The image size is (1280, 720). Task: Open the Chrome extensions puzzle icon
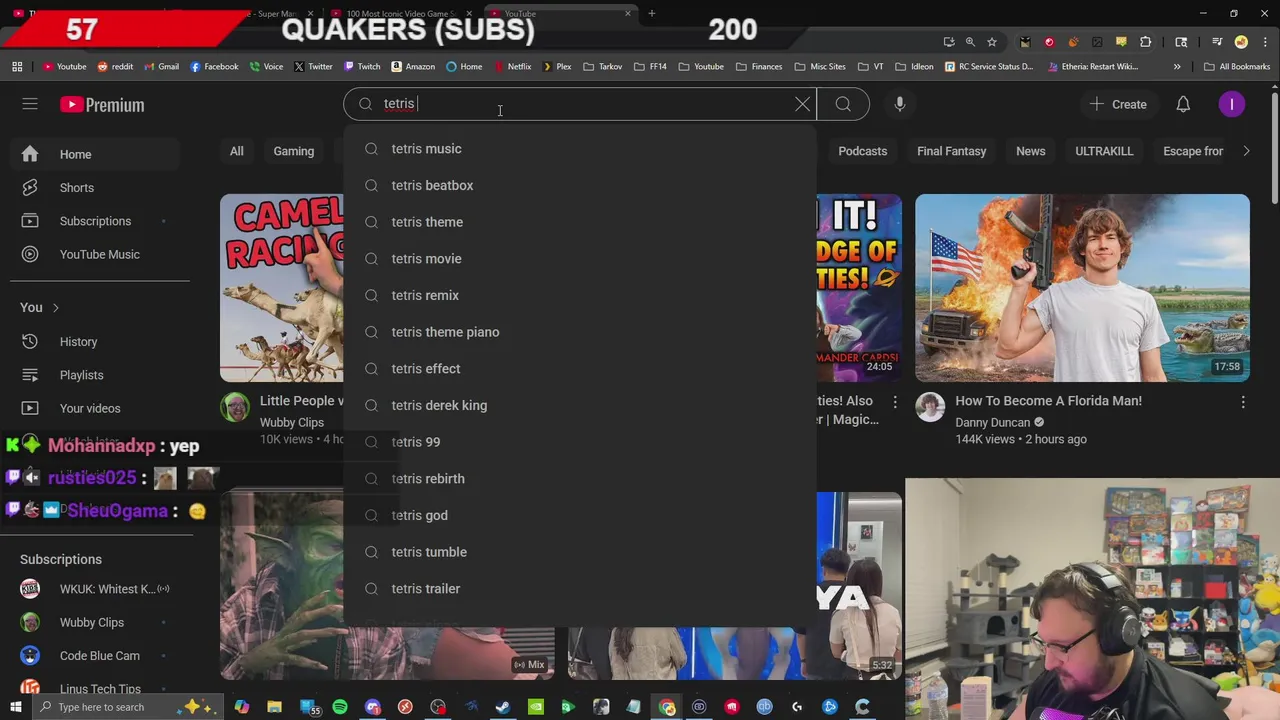[x=1146, y=42]
